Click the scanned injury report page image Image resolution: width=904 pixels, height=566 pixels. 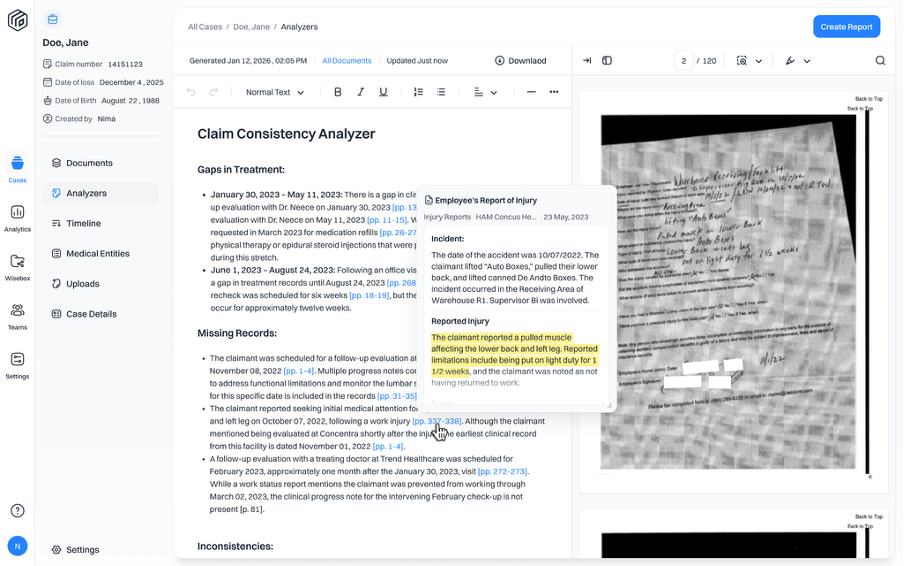point(729,292)
